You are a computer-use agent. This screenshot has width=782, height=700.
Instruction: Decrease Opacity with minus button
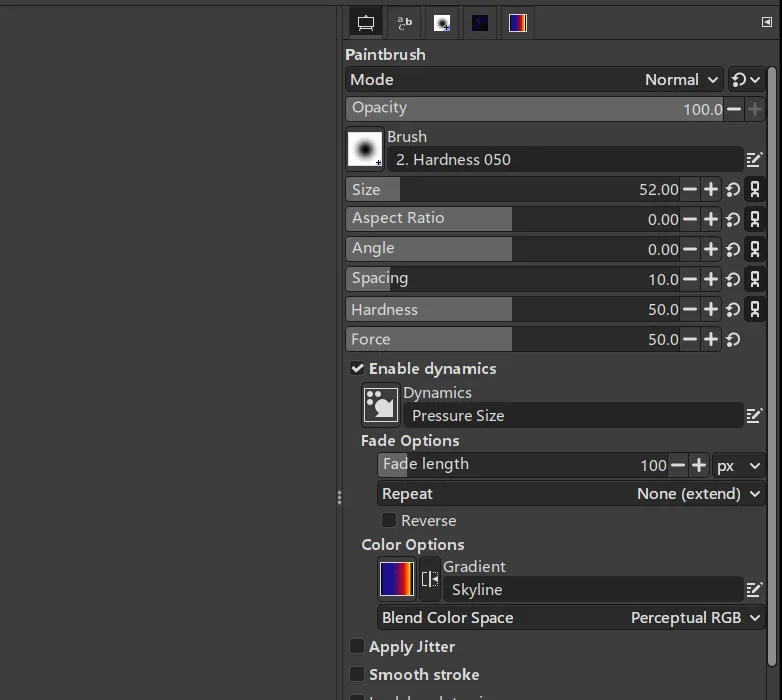[734, 109]
